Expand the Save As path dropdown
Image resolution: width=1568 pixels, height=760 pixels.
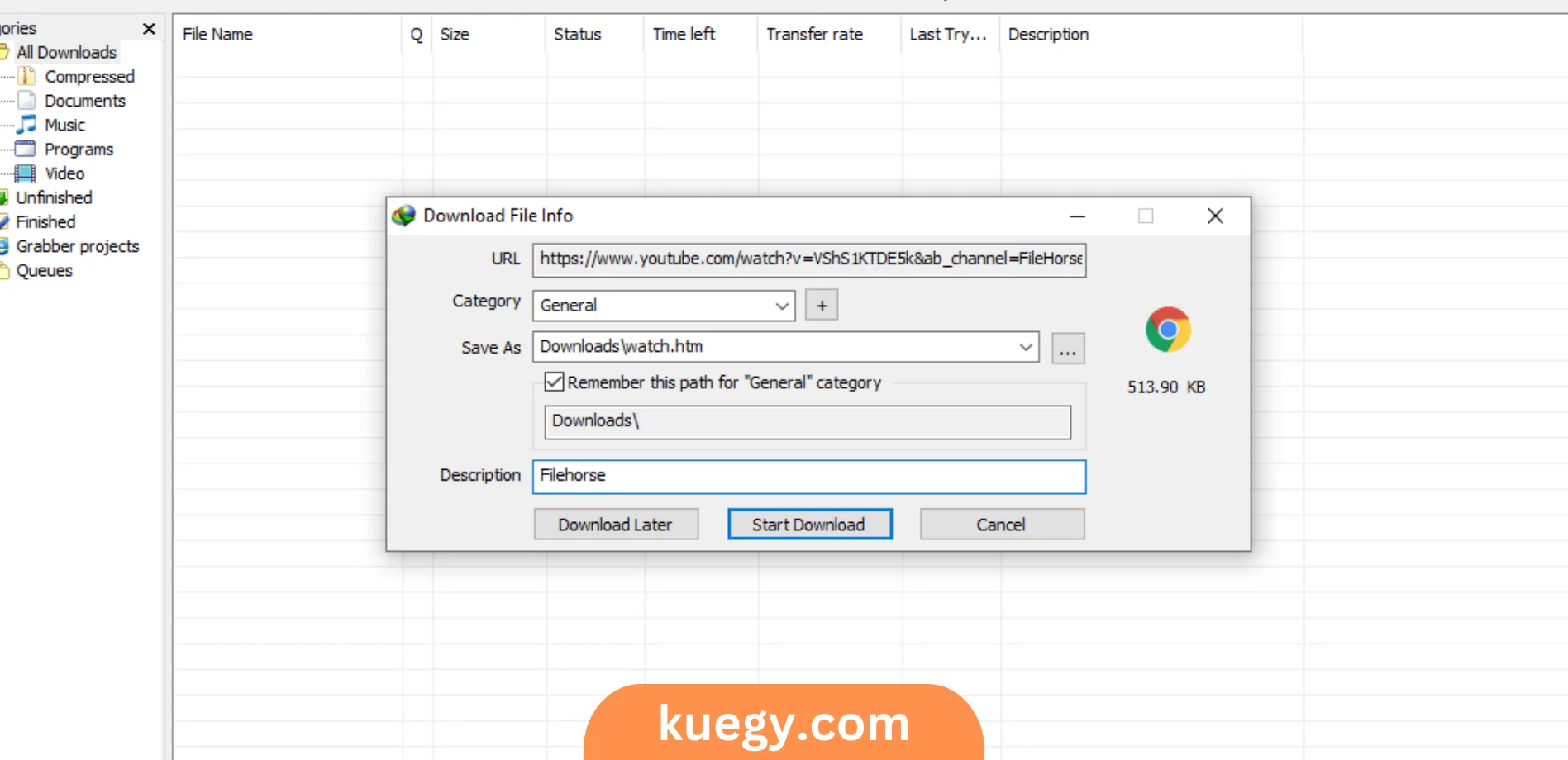1026,347
